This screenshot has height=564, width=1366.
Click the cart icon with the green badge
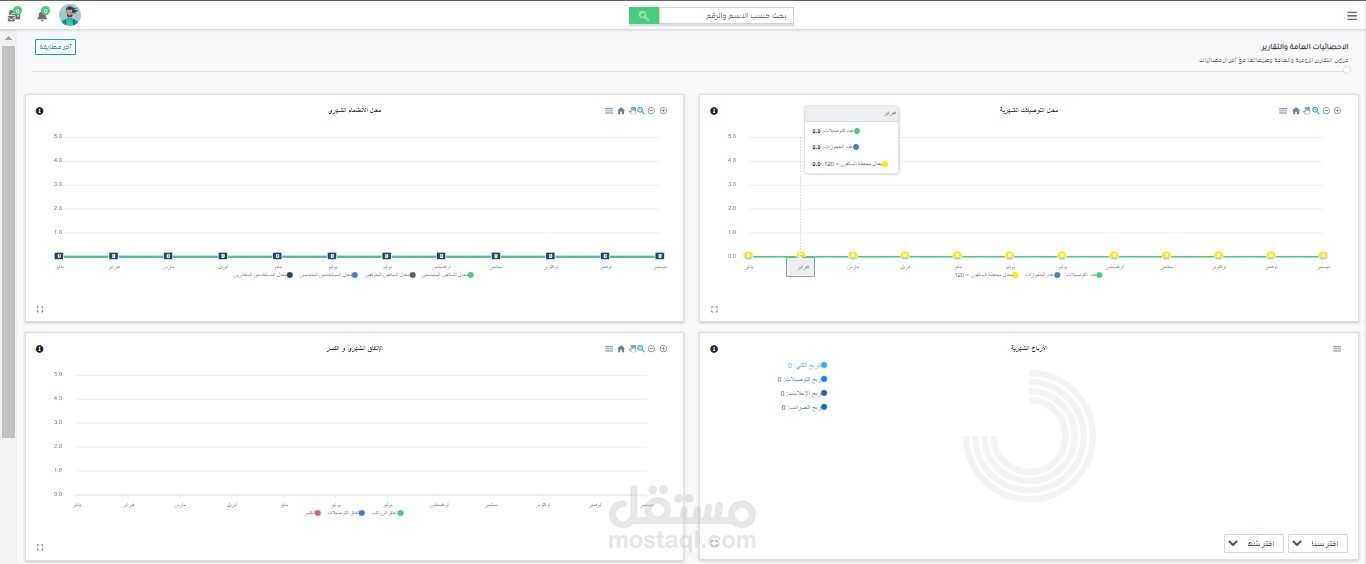(13, 15)
